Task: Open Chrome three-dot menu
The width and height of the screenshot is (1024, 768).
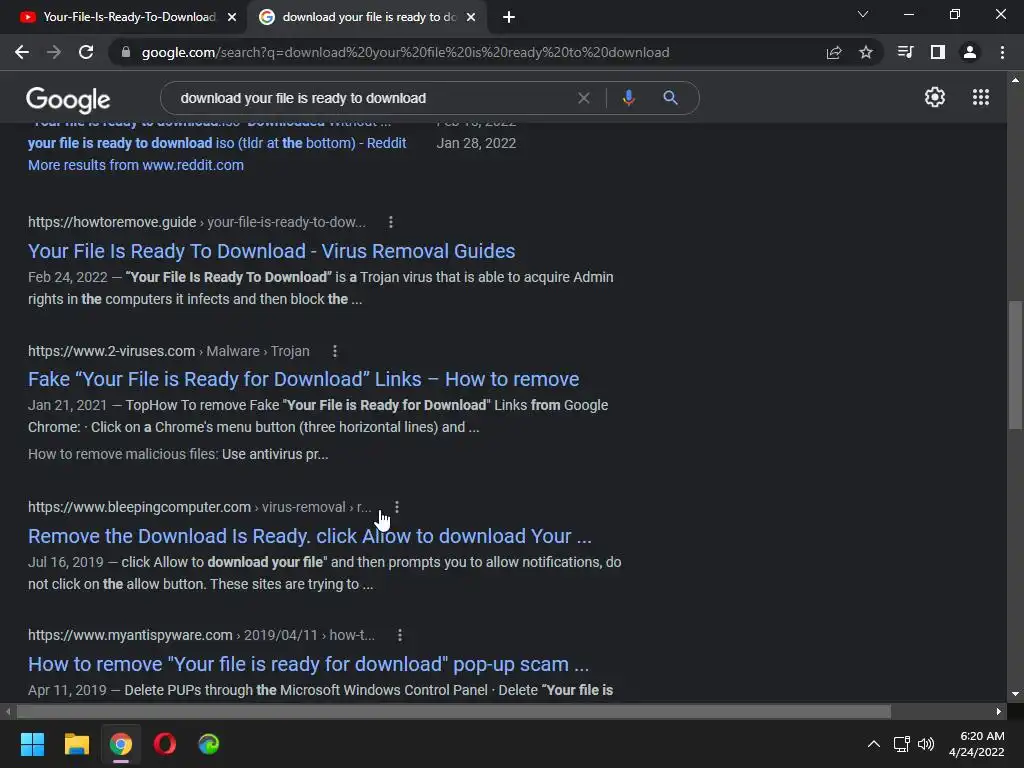Action: (x=1002, y=52)
